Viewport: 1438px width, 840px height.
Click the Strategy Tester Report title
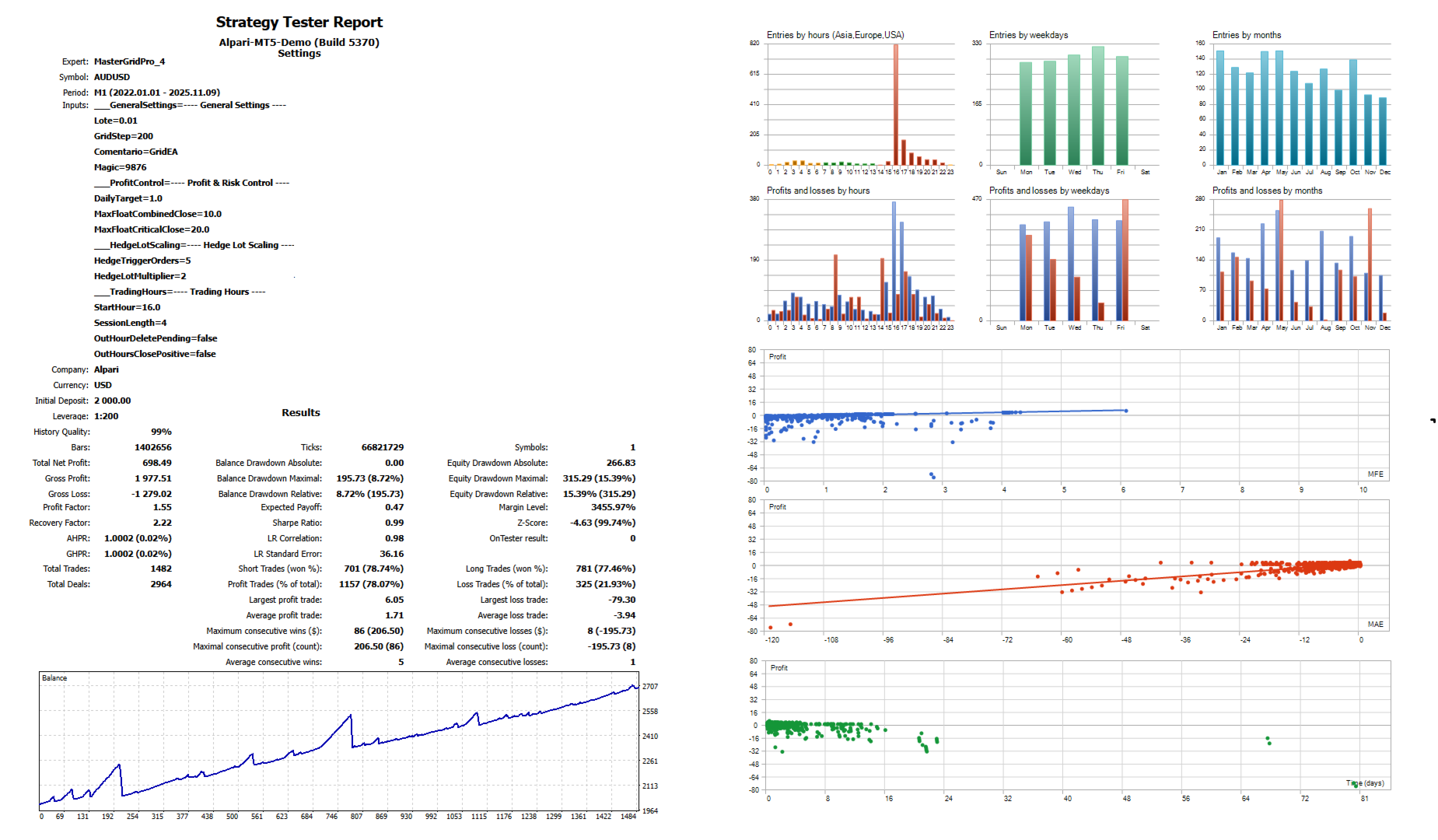tap(299, 23)
